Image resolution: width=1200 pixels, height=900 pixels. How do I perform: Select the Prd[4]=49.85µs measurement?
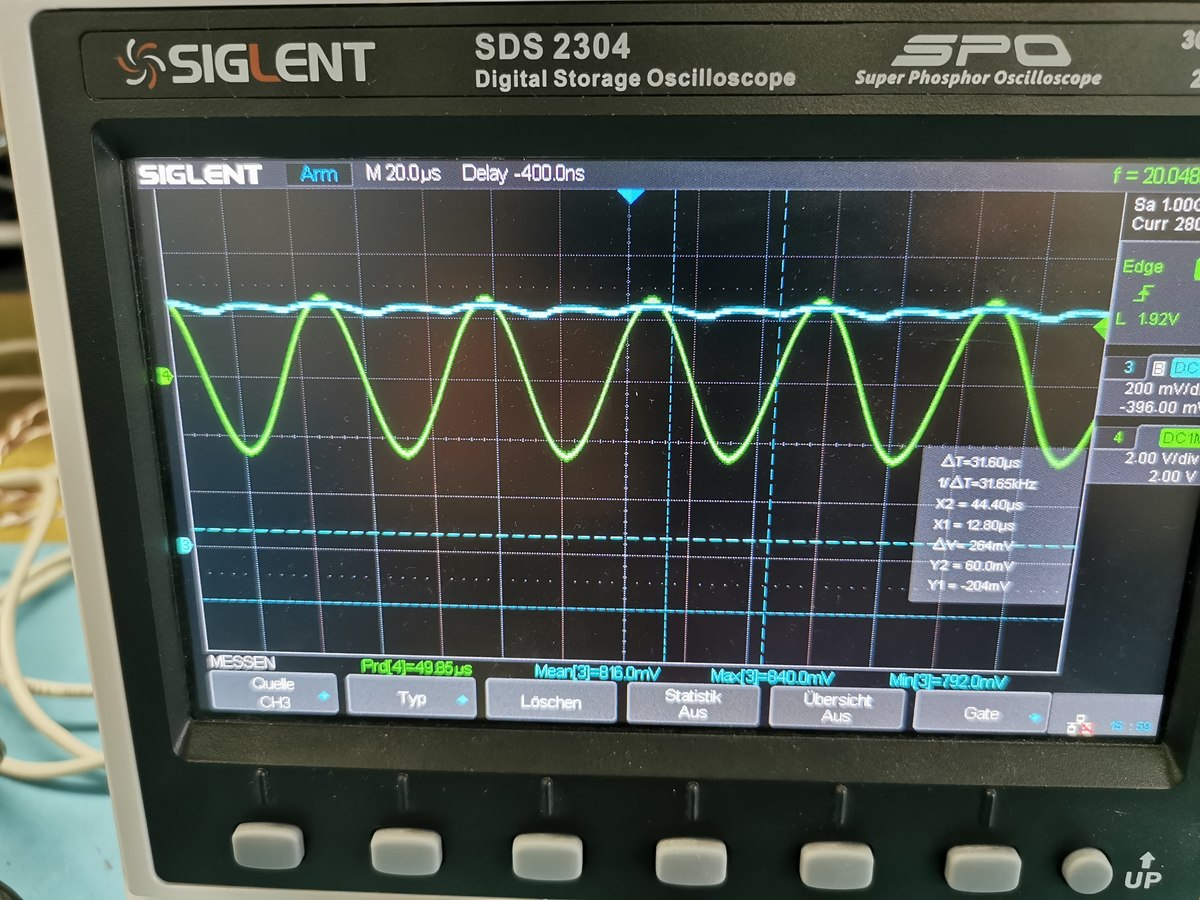coord(416,666)
